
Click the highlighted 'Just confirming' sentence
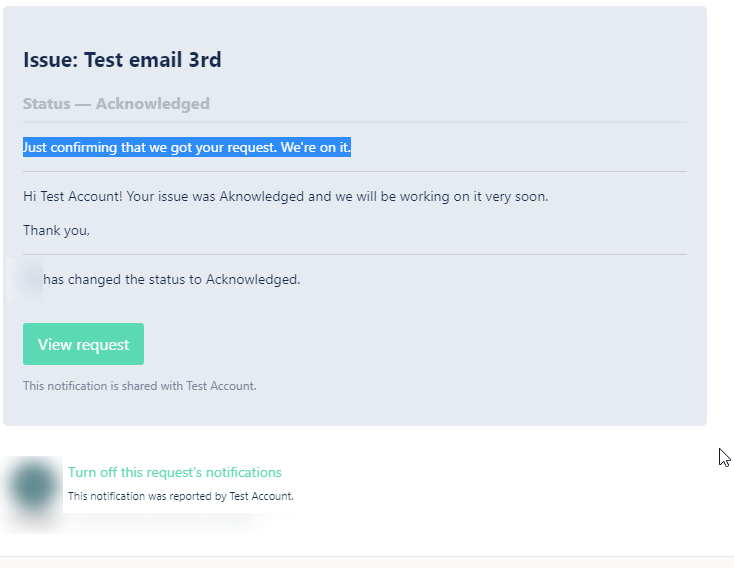click(187, 147)
